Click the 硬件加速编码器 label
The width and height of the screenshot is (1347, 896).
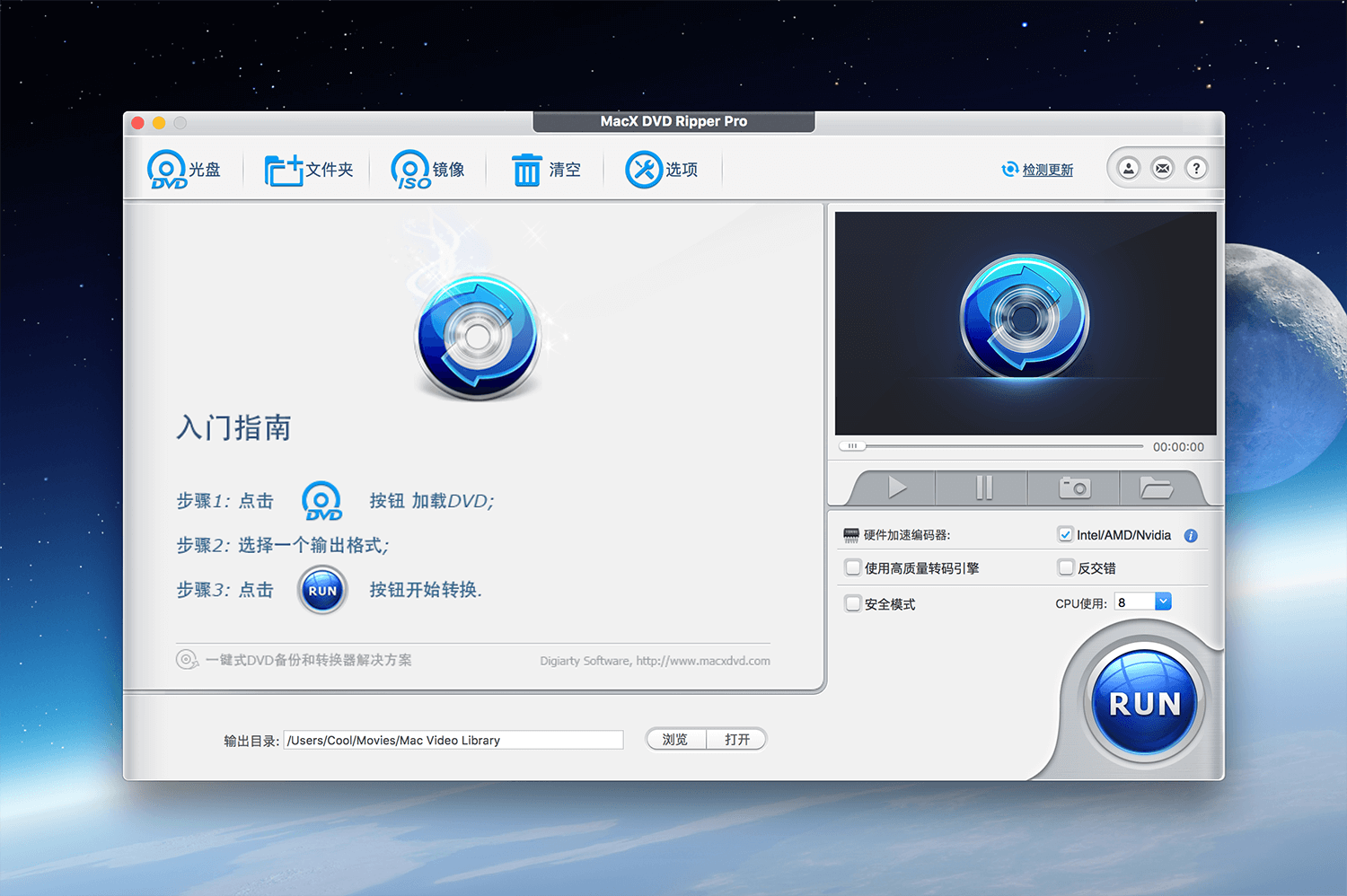(x=907, y=535)
